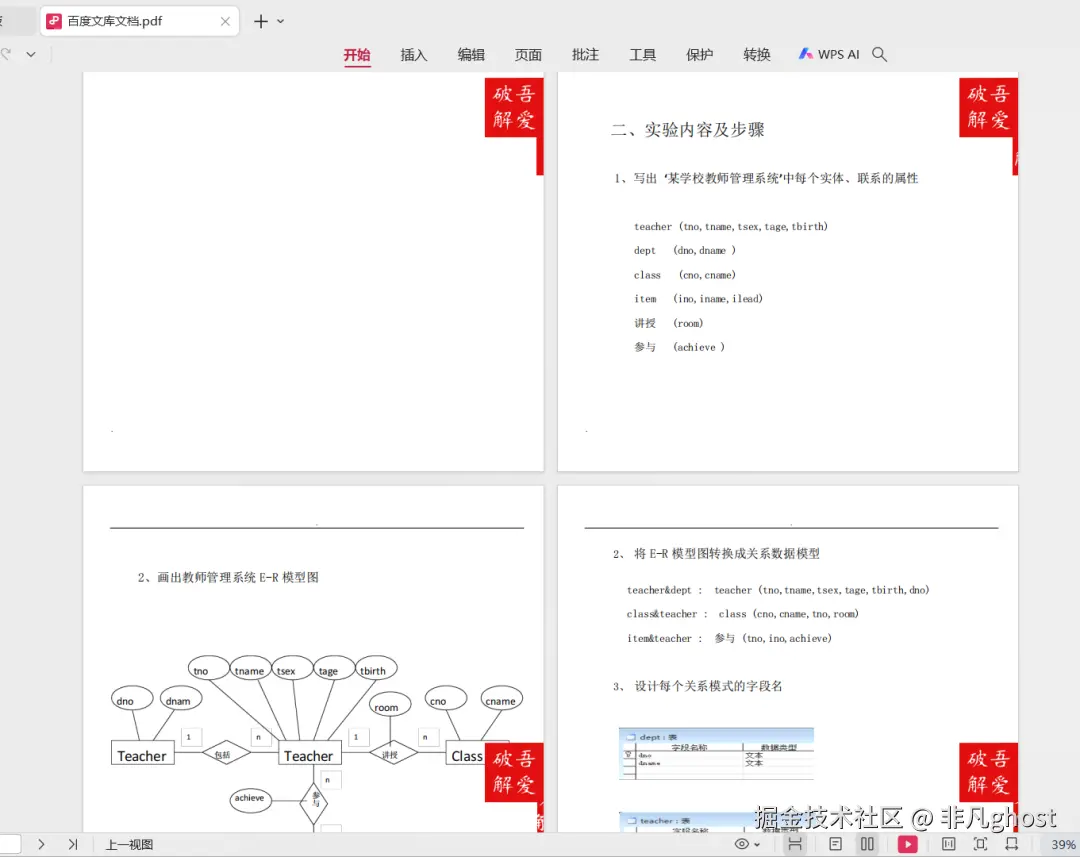Screen dimensions: 1080x857
Task: Select the fit-to-screen view icon
Action: [981, 844]
